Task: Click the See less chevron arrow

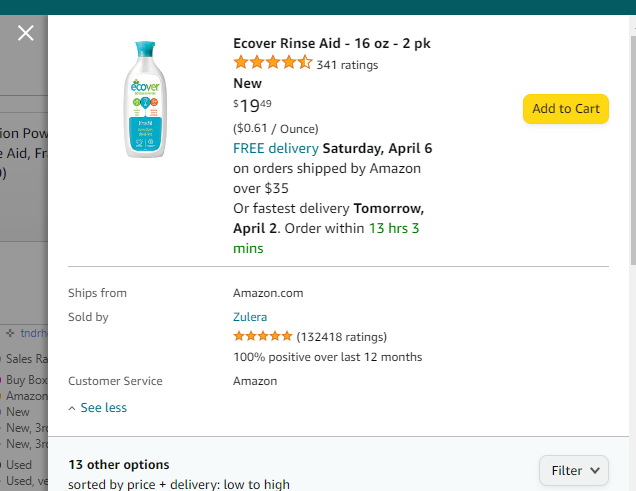Action: coord(72,408)
